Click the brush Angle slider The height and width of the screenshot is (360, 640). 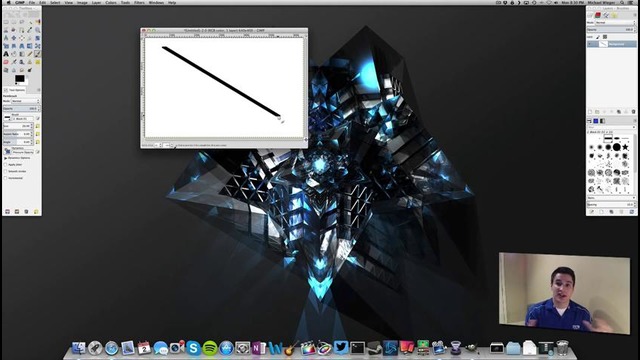click(18, 142)
